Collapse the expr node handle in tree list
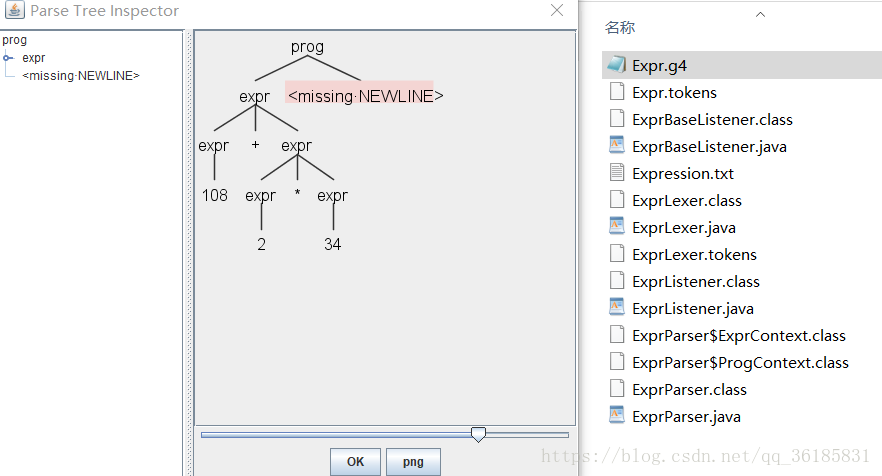The image size is (882, 476). 7,58
